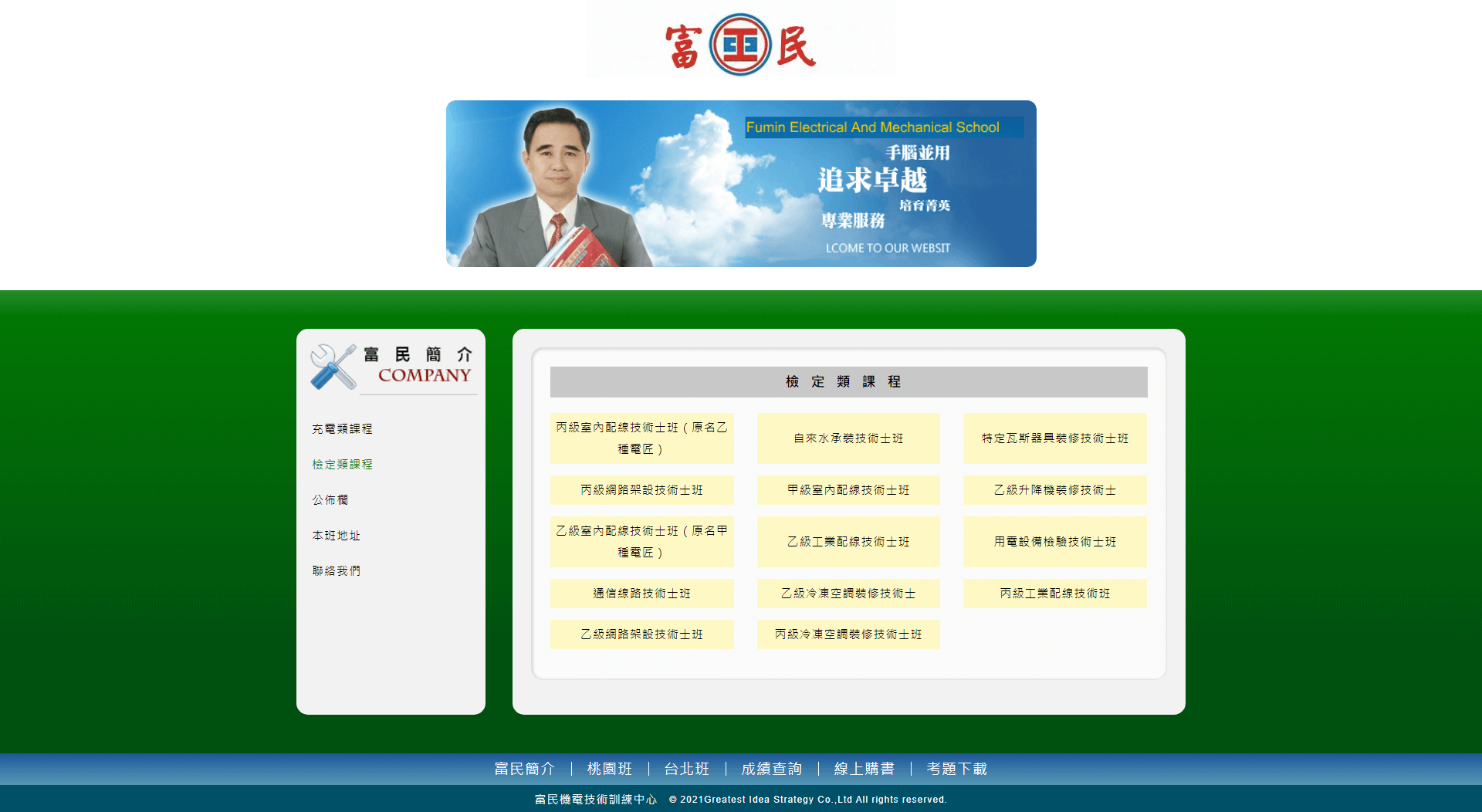Open 聯絡我們 sidebar item
The height and width of the screenshot is (812, 1482).
[x=336, y=571]
